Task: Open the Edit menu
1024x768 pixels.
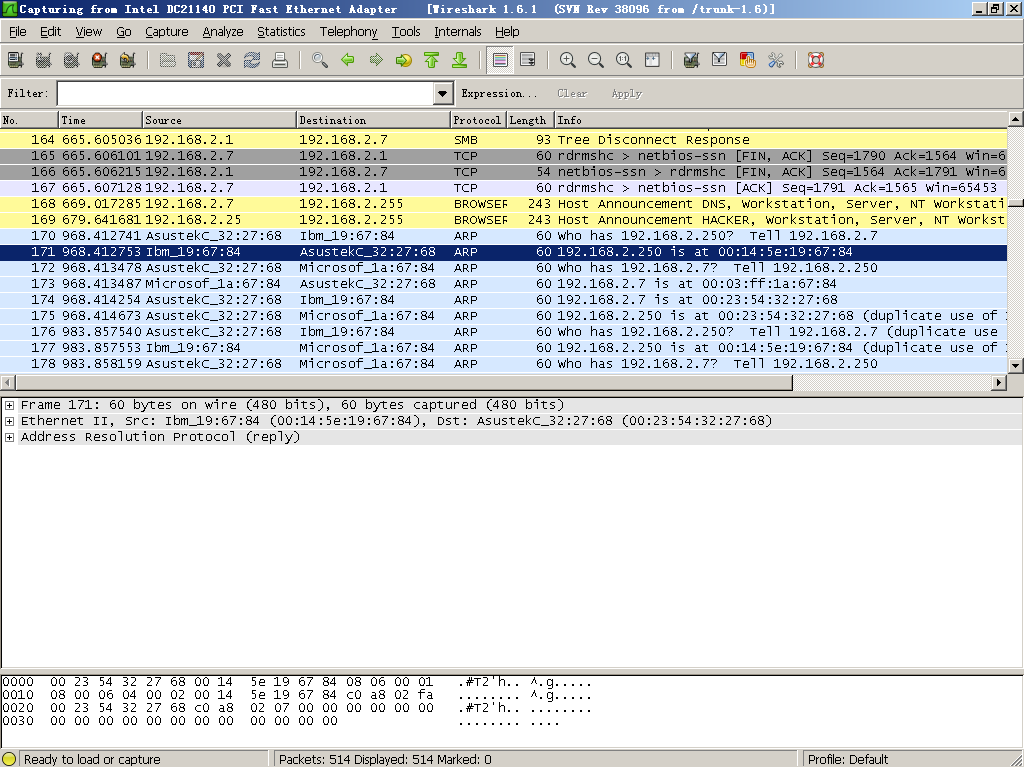Action: 50,31
